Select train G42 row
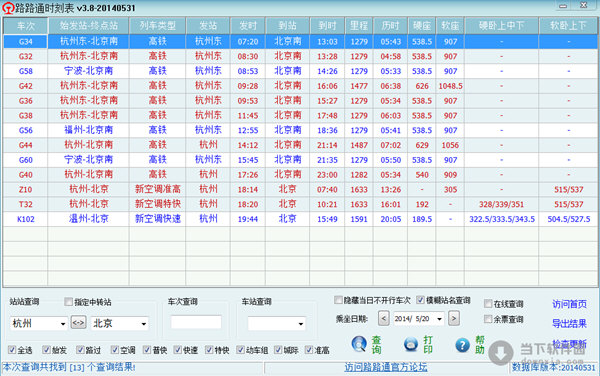This screenshot has height=376, width=600. [x=300, y=86]
